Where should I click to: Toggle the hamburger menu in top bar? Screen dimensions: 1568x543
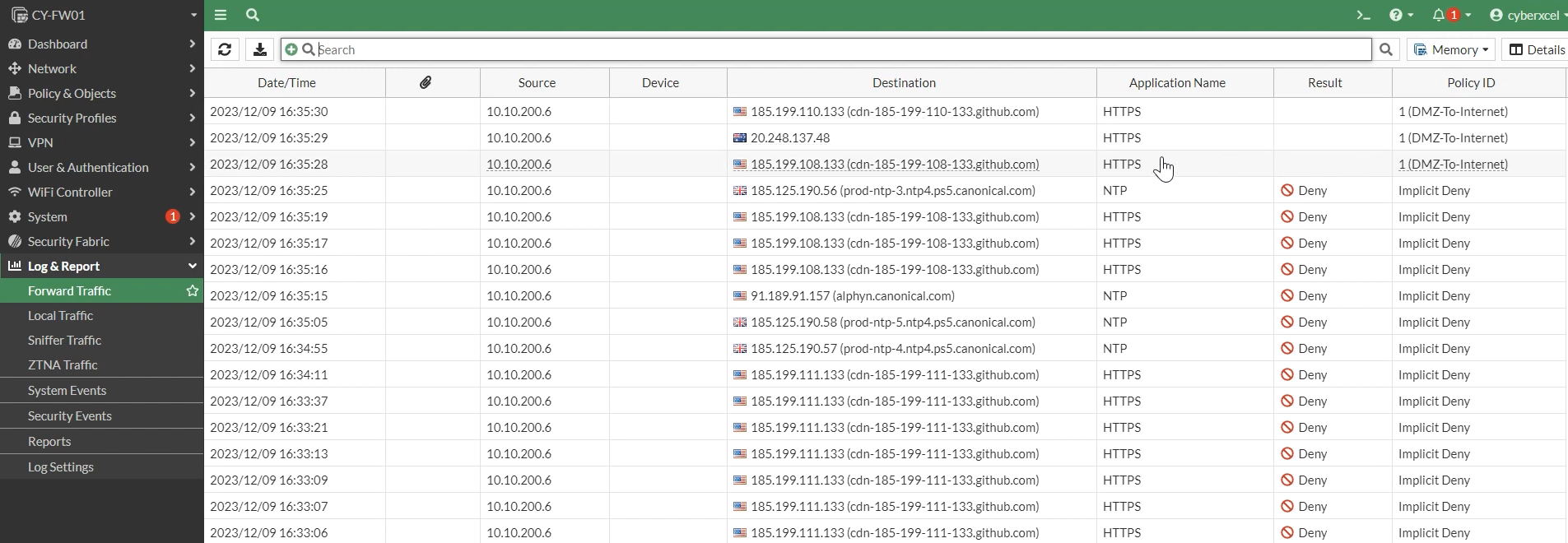(221, 15)
